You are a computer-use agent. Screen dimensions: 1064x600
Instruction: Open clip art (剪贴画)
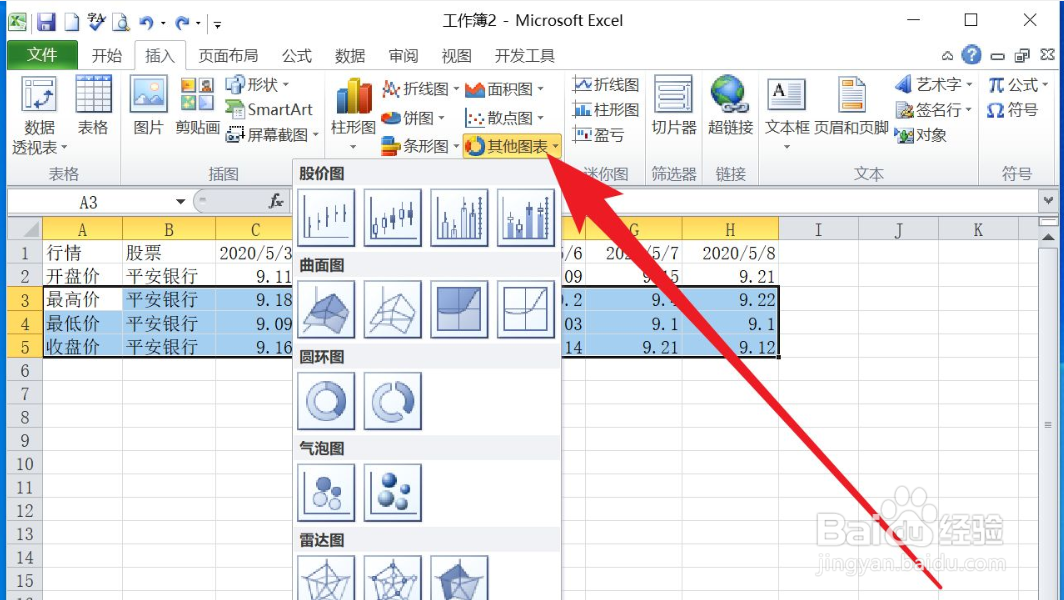point(197,106)
